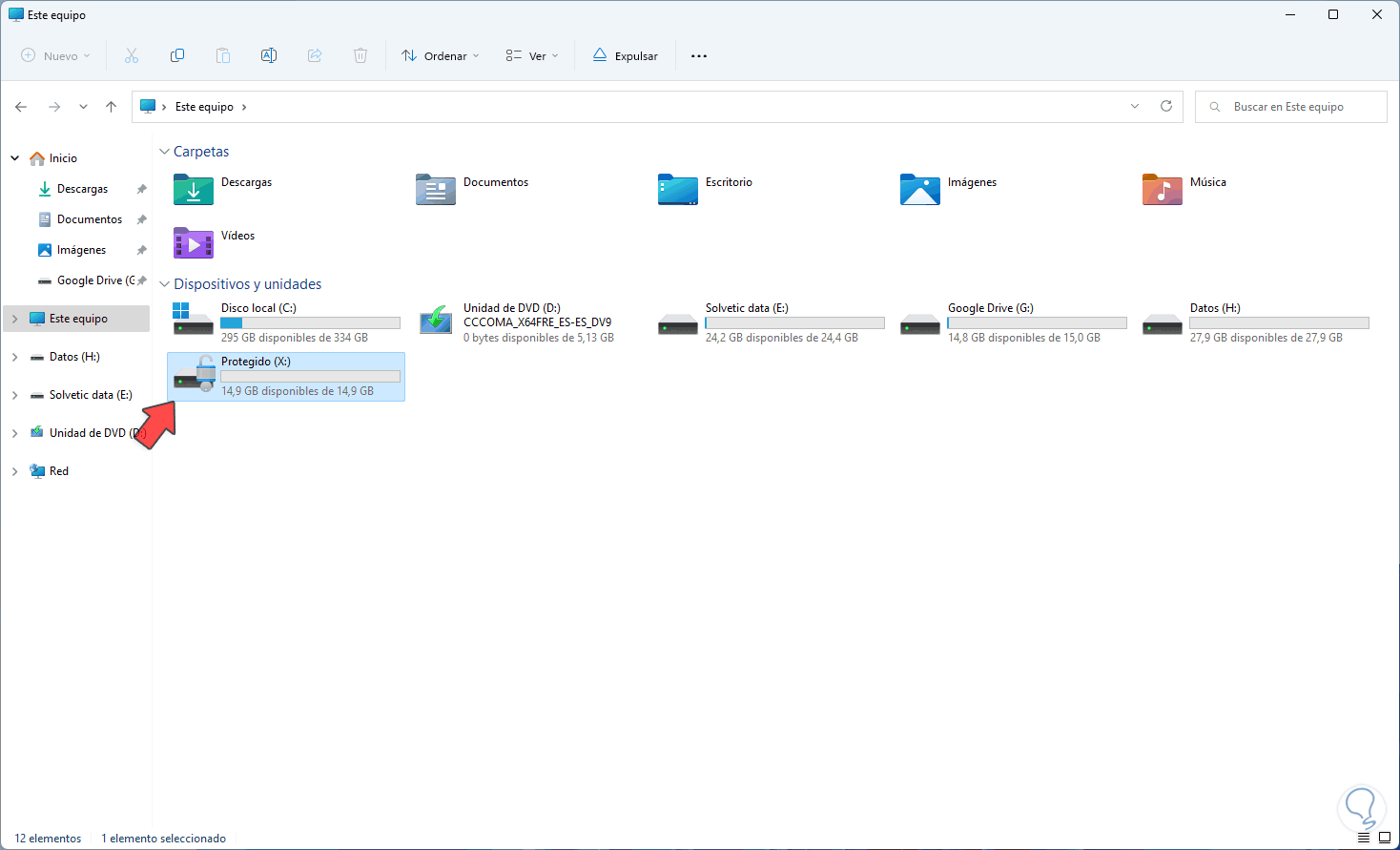Select the Vídeos folder icon

tap(194, 243)
